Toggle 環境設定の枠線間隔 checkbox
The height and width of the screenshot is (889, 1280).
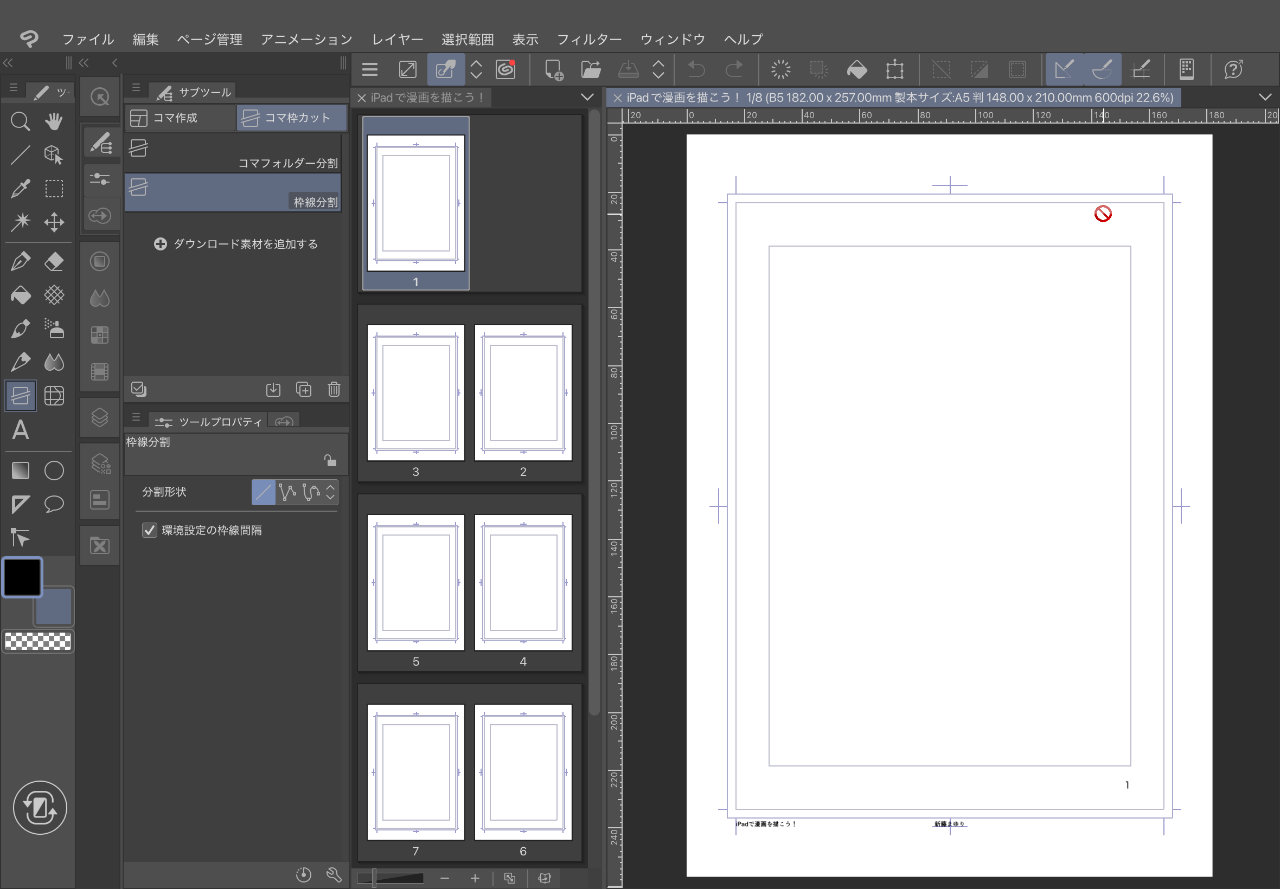coord(150,530)
